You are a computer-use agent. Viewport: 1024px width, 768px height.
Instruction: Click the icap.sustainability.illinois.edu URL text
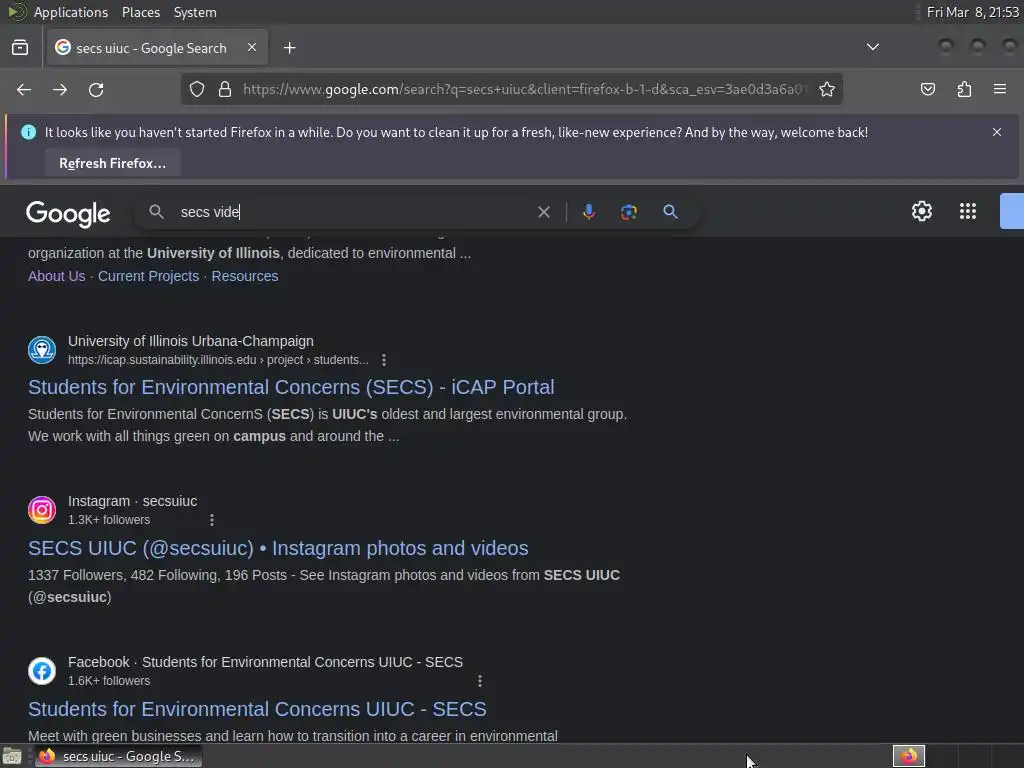pyautogui.click(x=218, y=360)
